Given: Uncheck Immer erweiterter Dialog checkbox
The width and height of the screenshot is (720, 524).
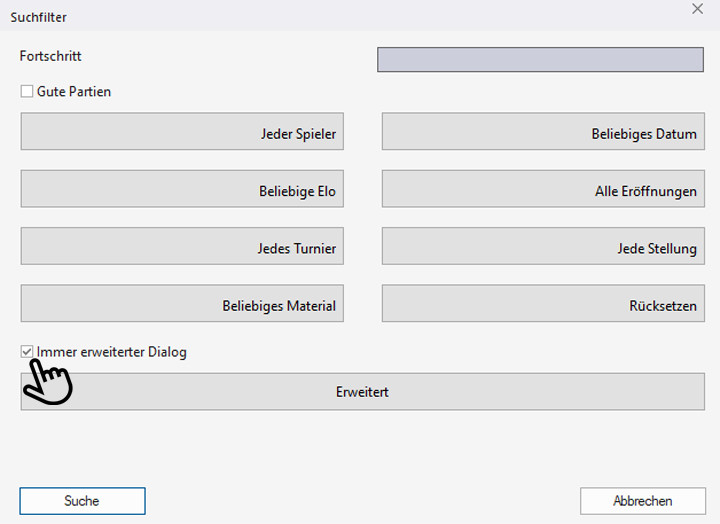Looking at the screenshot, I should click(27, 352).
